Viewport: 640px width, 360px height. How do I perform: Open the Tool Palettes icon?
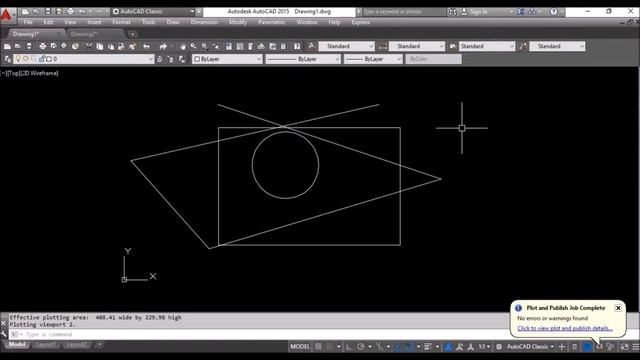pos(251,47)
